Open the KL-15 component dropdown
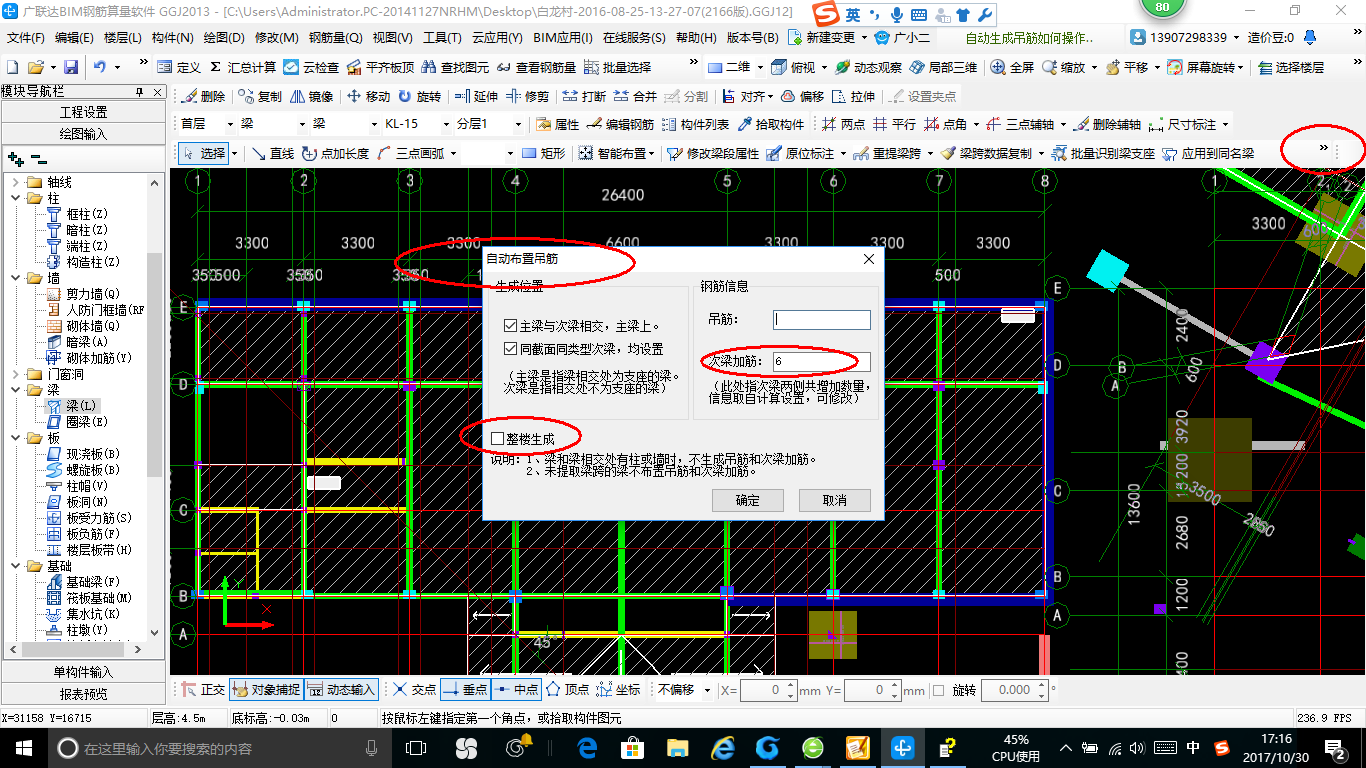The height and width of the screenshot is (768, 1366). (x=445, y=124)
